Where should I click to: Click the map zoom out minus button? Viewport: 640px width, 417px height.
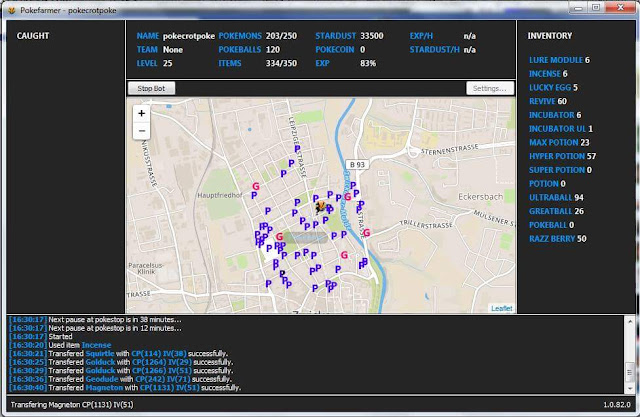click(142, 131)
